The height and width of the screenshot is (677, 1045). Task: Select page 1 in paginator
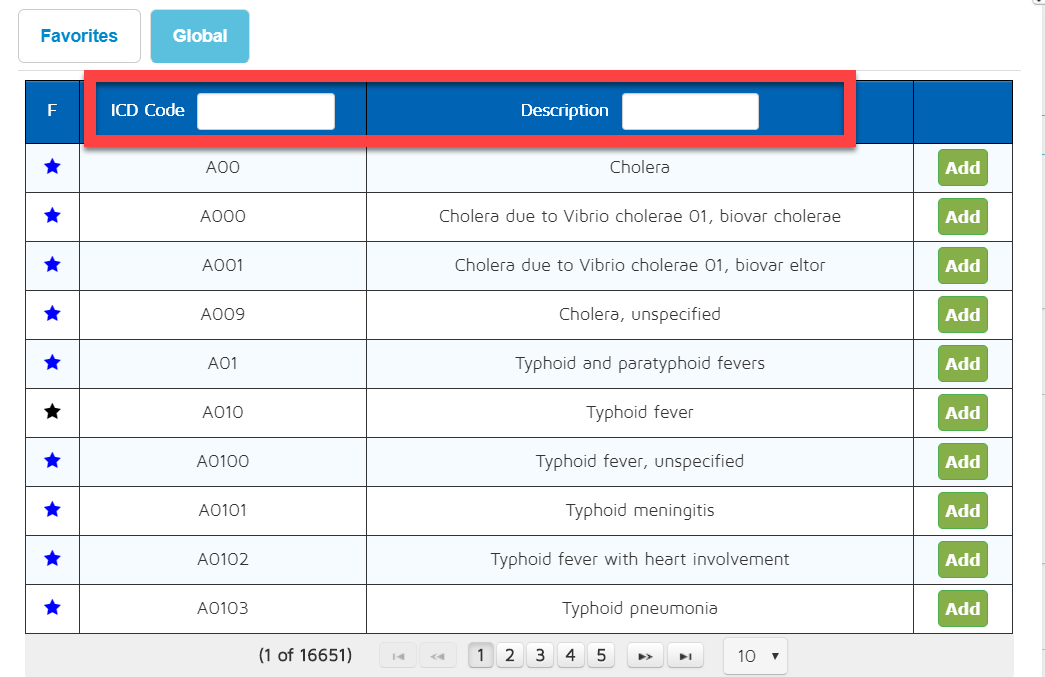(481, 656)
